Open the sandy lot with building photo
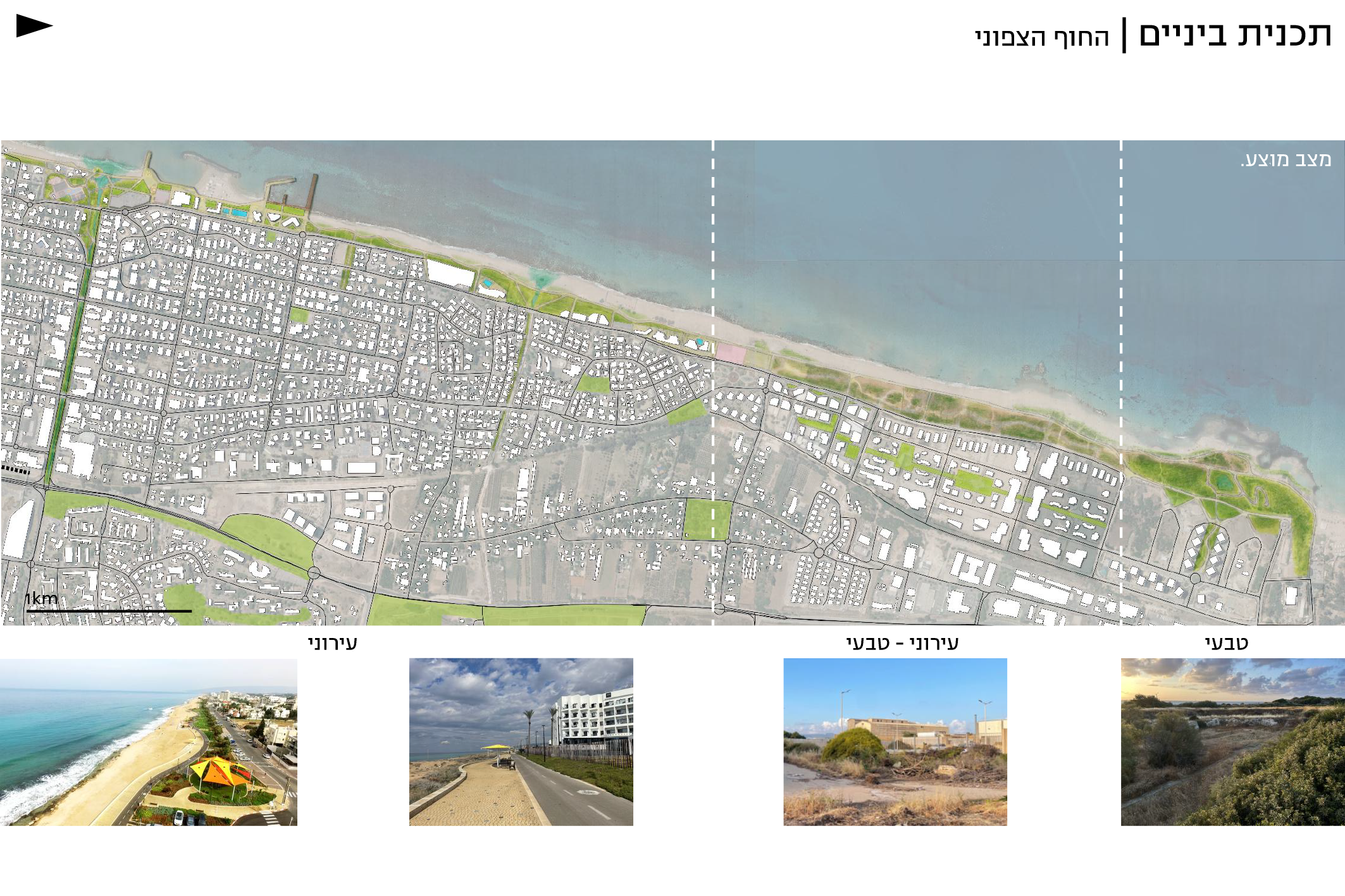 coord(895,742)
